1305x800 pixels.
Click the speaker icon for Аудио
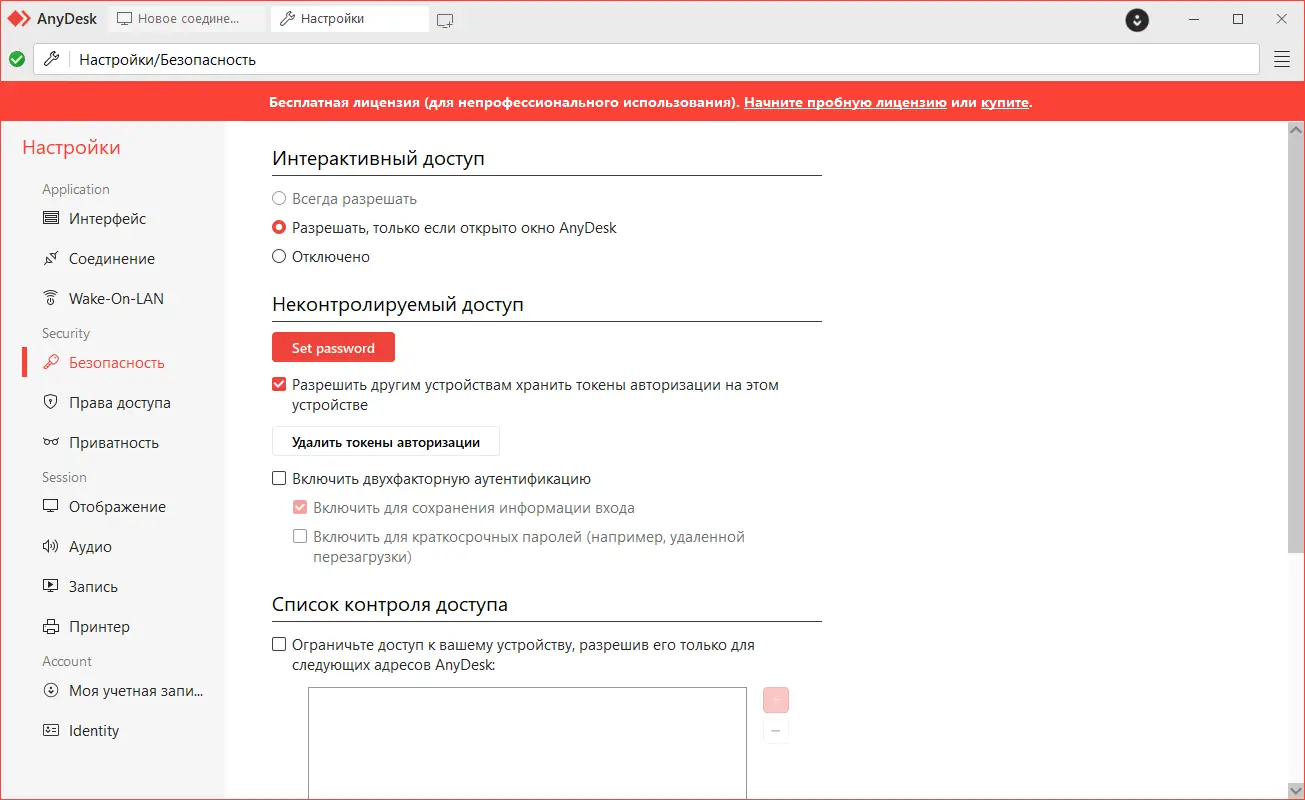(x=51, y=546)
